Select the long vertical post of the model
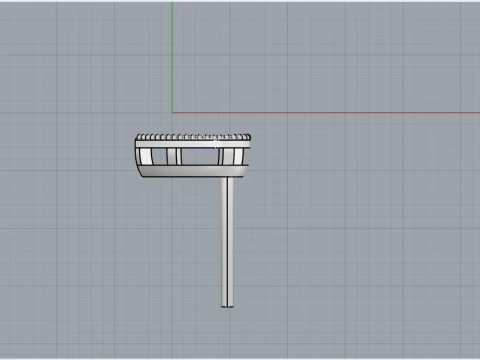Viewport: 480px width, 360px height. click(227, 242)
